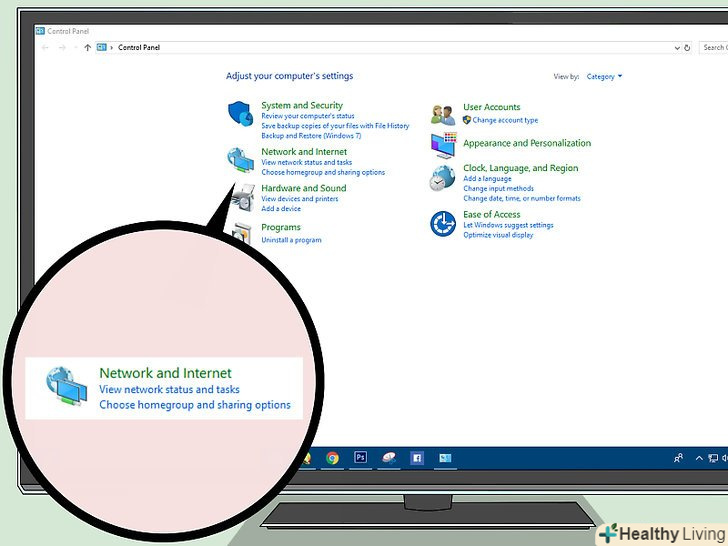The width and height of the screenshot is (728, 546).
Task: Click the Control Panel breadcrumb in the address bar
Action: coord(139,47)
